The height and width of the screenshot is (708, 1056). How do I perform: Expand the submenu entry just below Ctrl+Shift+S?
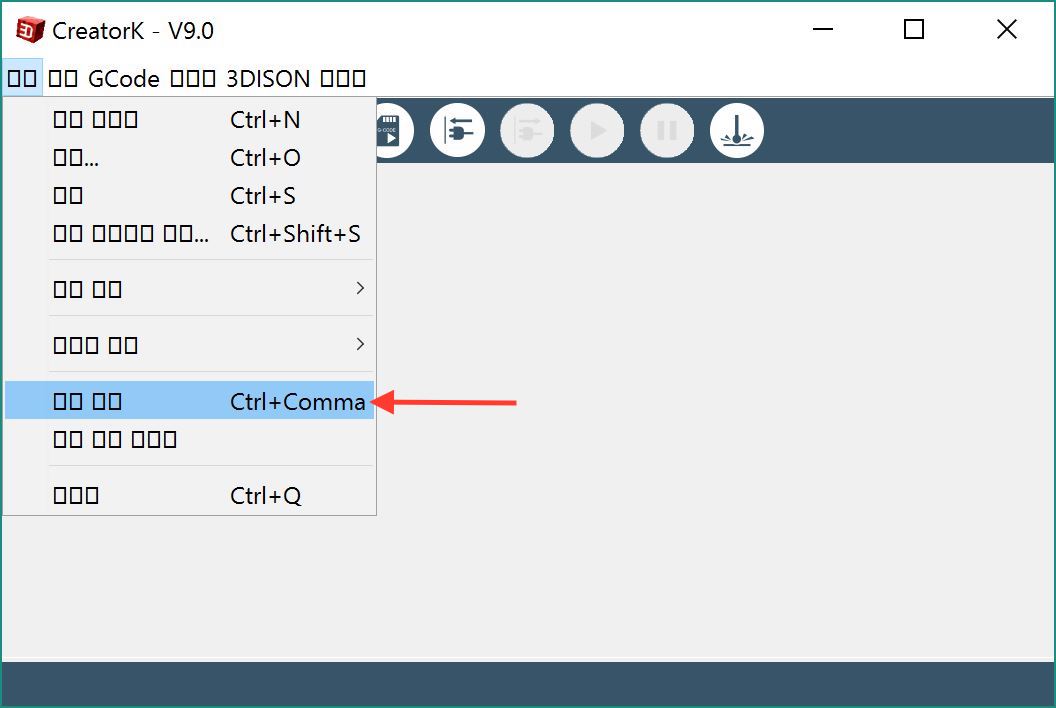click(189, 288)
